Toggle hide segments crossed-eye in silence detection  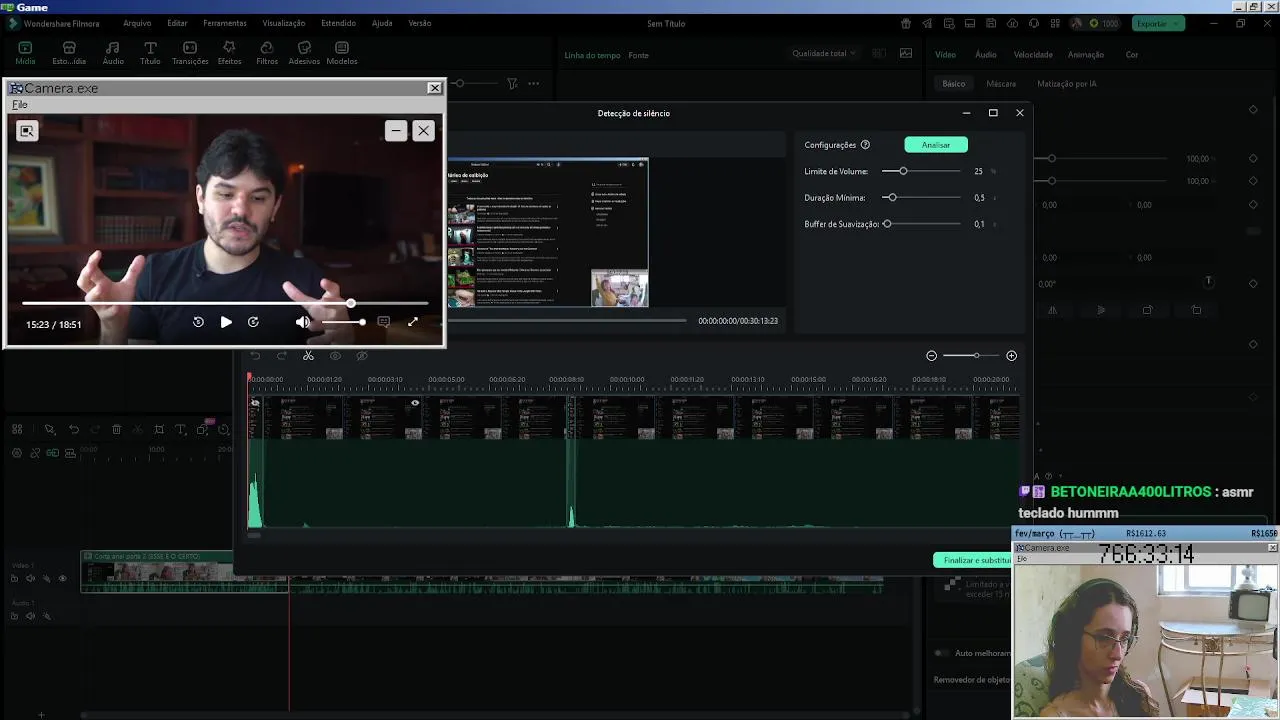pyautogui.click(x=362, y=356)
